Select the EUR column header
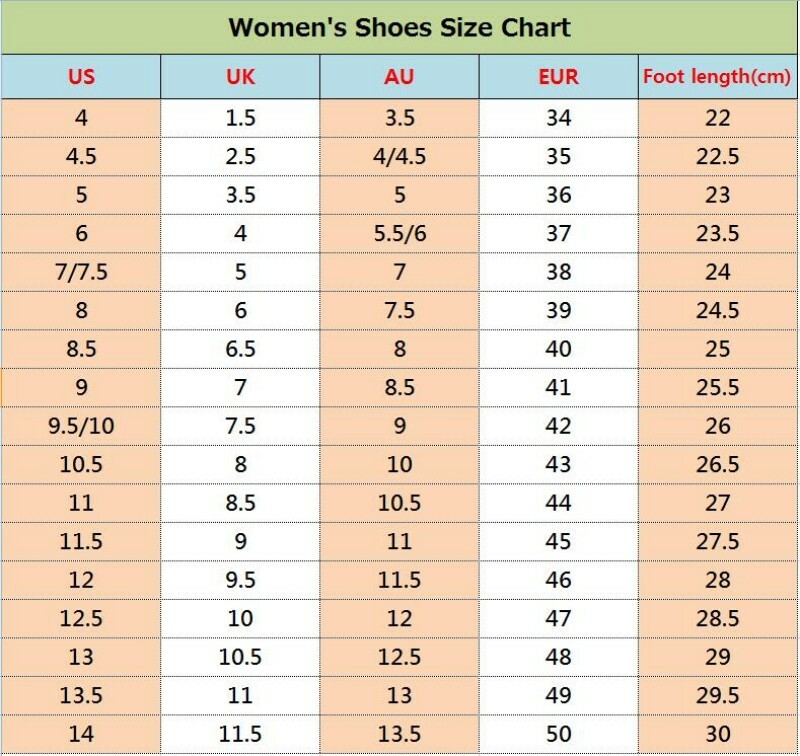The width and height of the screenshot is (800, 756). pos(559,77)
